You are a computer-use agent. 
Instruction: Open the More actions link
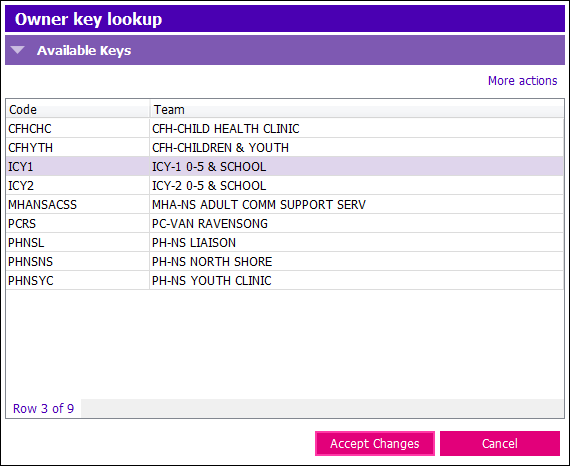click(522, 81)
